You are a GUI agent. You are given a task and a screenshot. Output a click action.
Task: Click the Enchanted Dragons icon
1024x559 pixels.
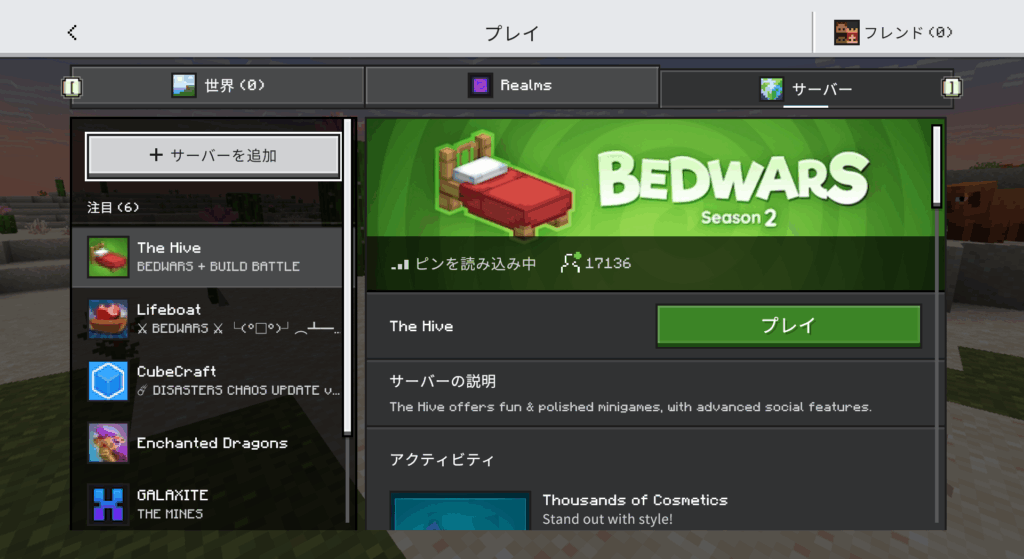click(108, 443)
